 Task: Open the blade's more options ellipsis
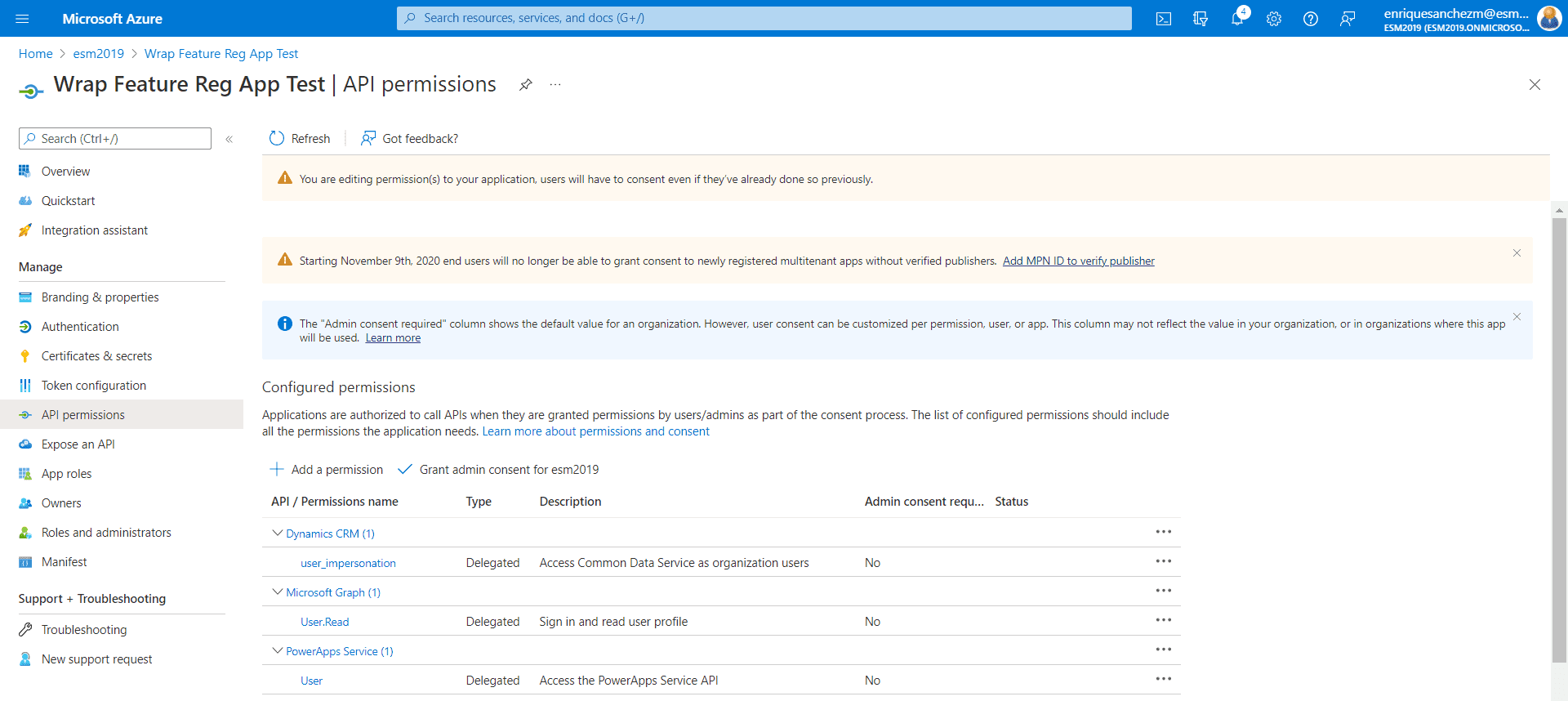pos(555,84)
